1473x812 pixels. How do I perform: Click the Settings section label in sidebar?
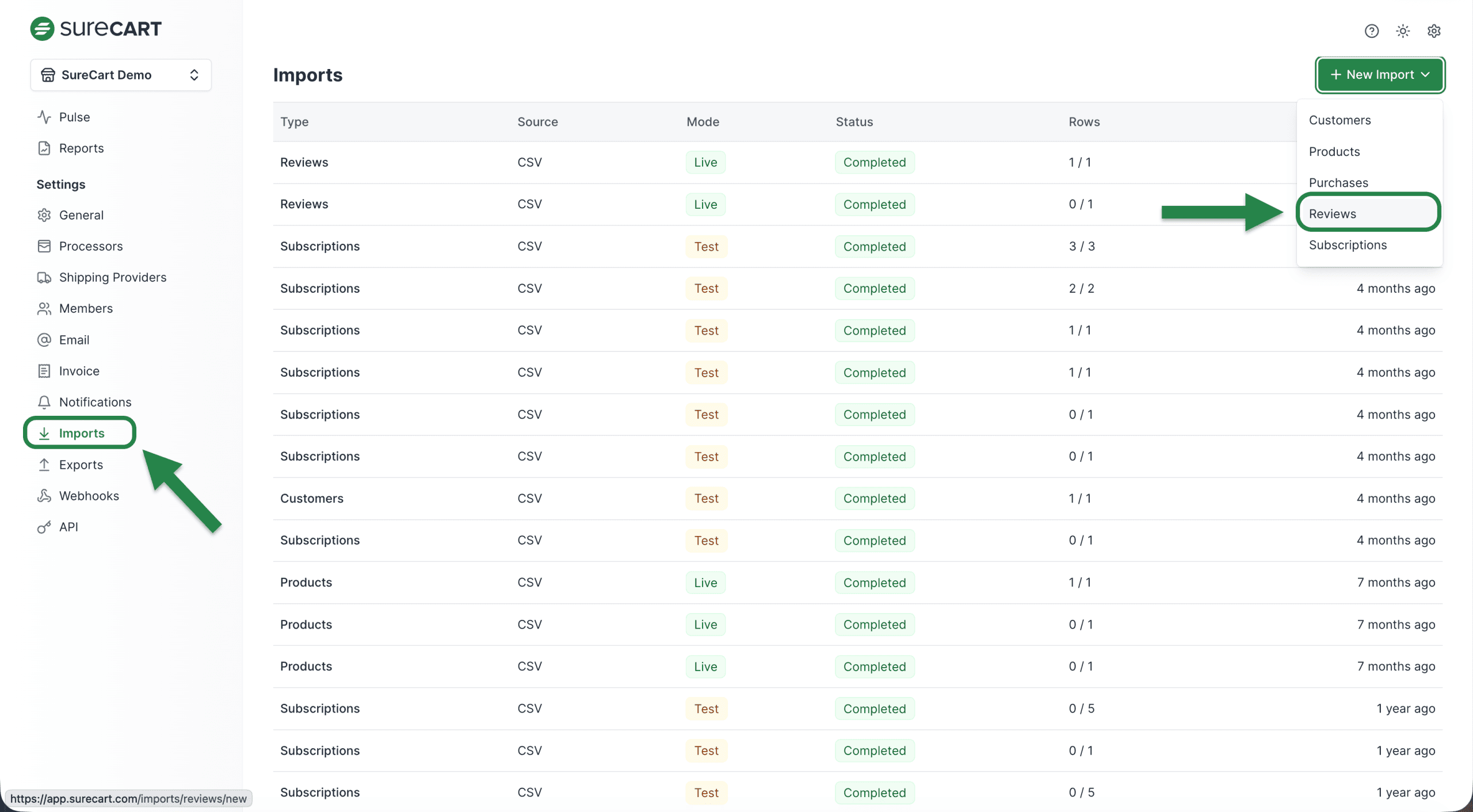point(61,185)
